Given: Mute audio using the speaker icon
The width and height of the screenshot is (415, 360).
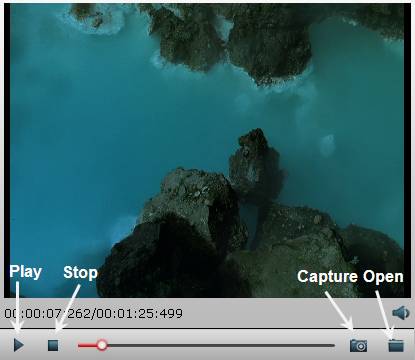Looking at the screenshot, I should pyautogui.click(x=401, y=313).
